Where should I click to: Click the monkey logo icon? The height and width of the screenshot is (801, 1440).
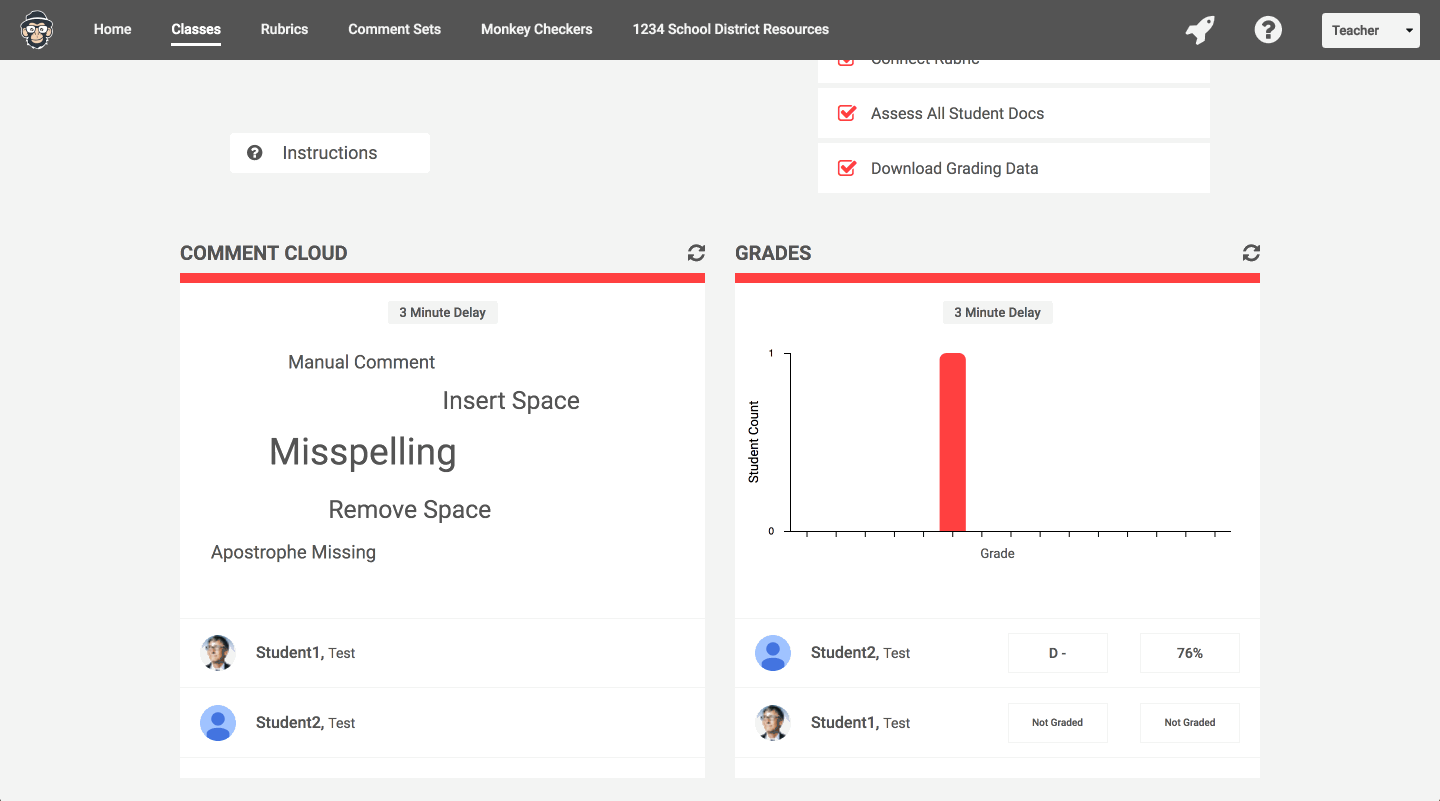38,30
